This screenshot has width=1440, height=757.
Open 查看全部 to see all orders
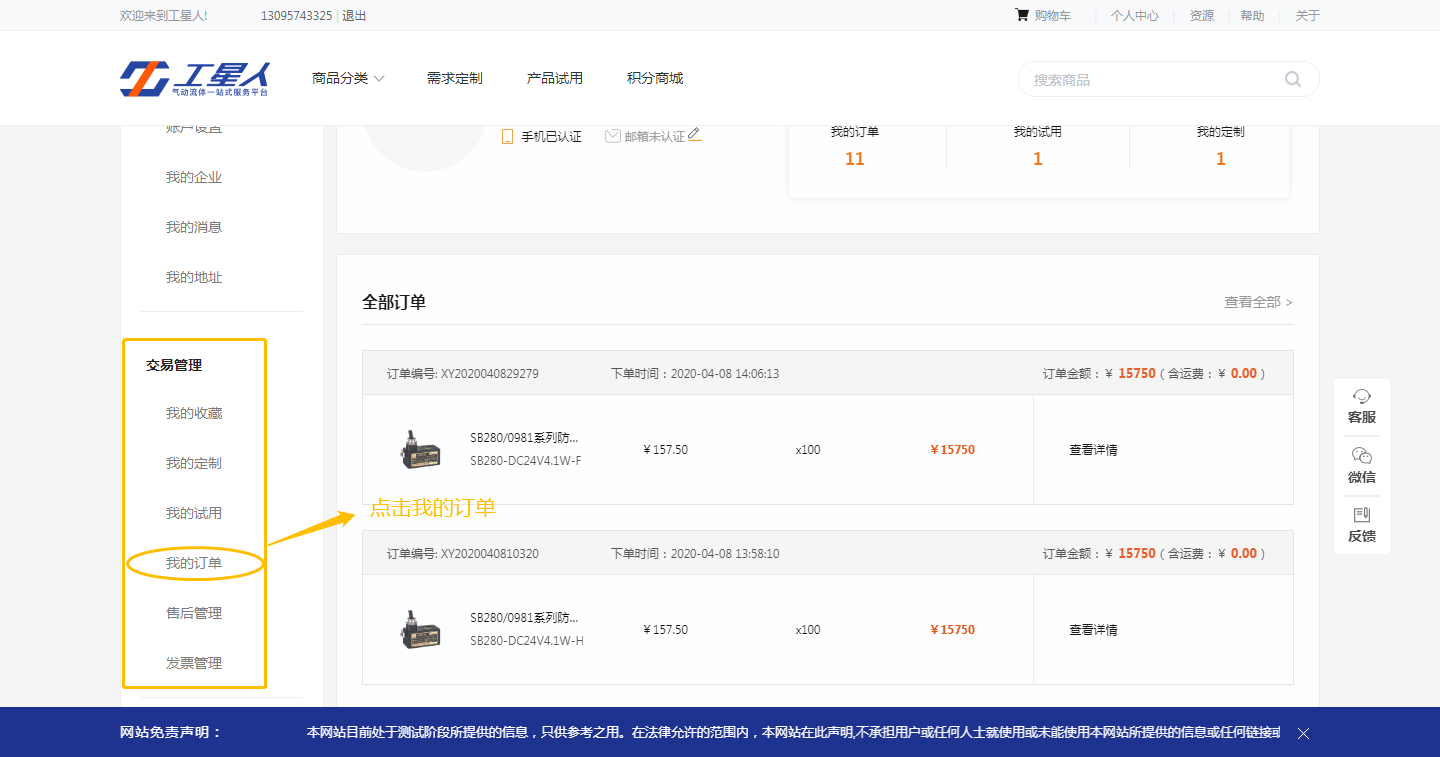[1257, 302]
